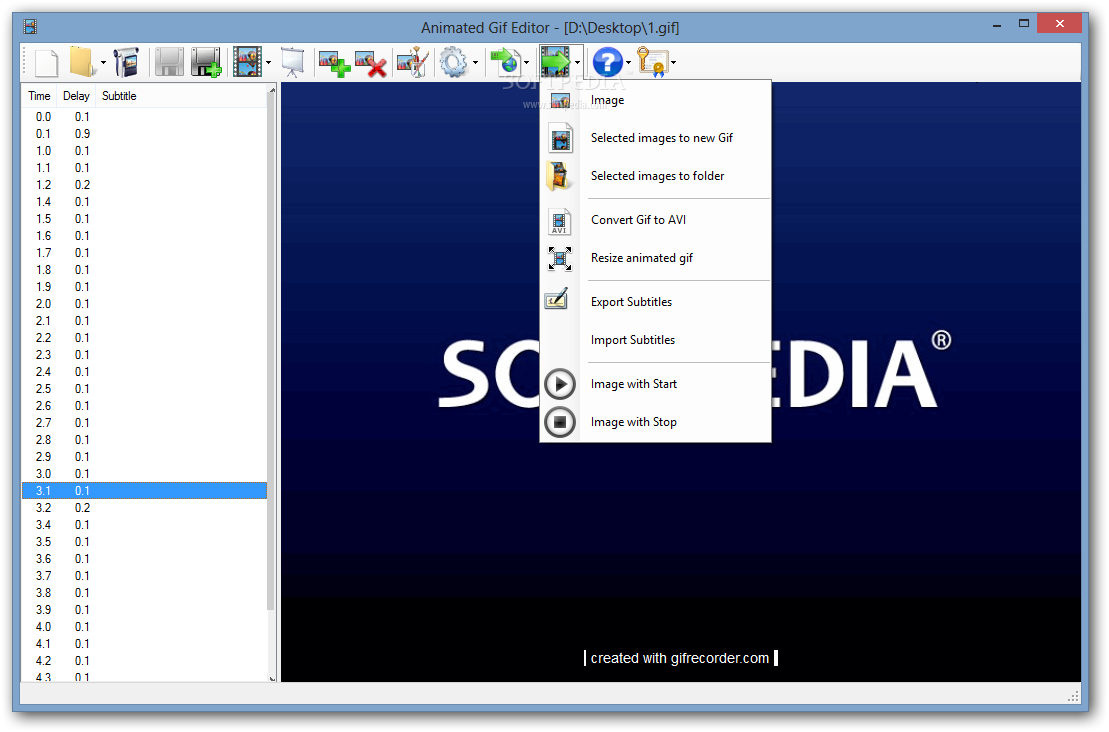
Task: Select frame row at time 1.2
Action: coord(144,185)
